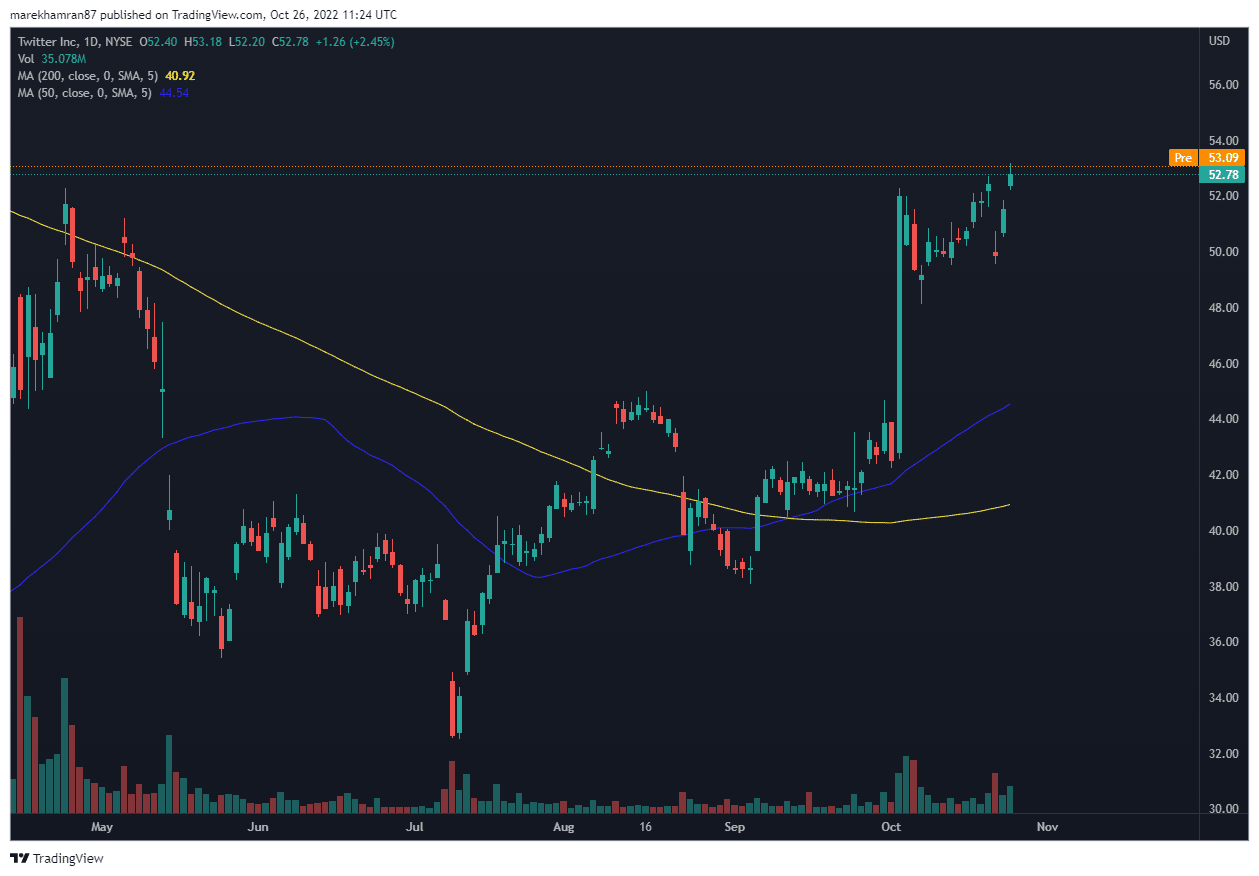The width and height of the screenshot is (1259, 876).
Task: Click the blue 44.54 moving average value
Action: coord(174,93)
